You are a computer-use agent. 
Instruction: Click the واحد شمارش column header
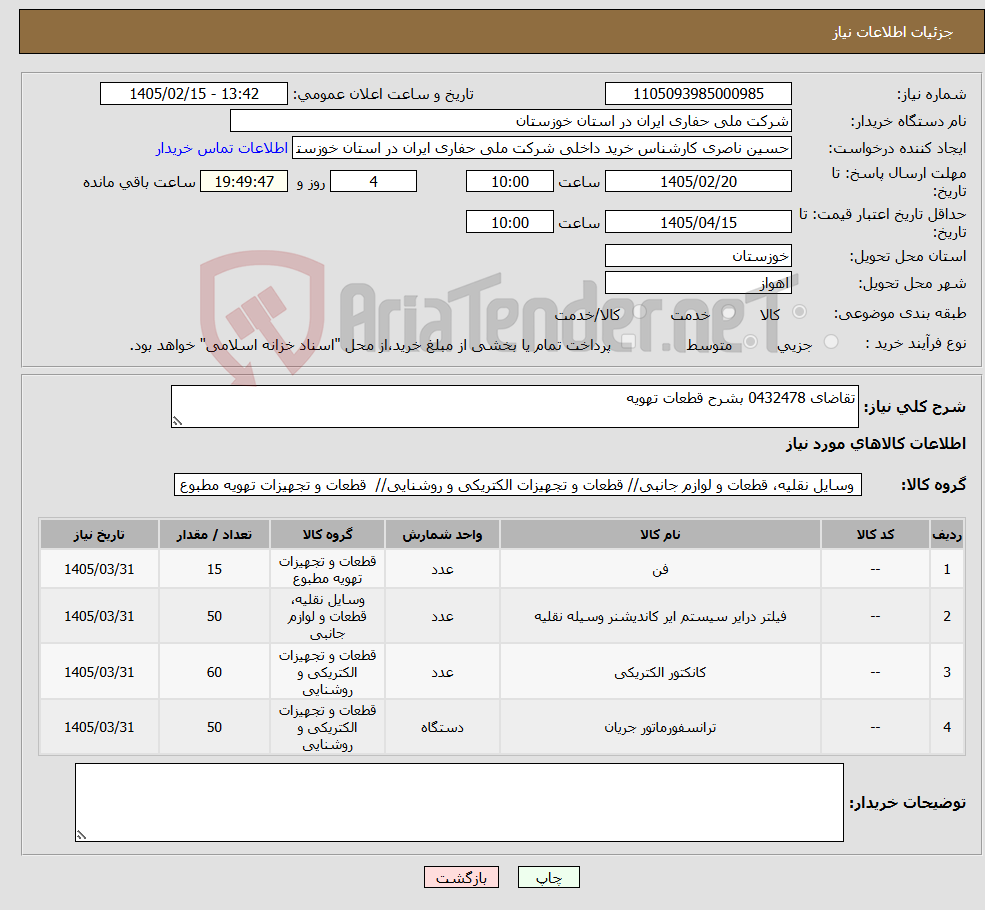tap(442, 534)
